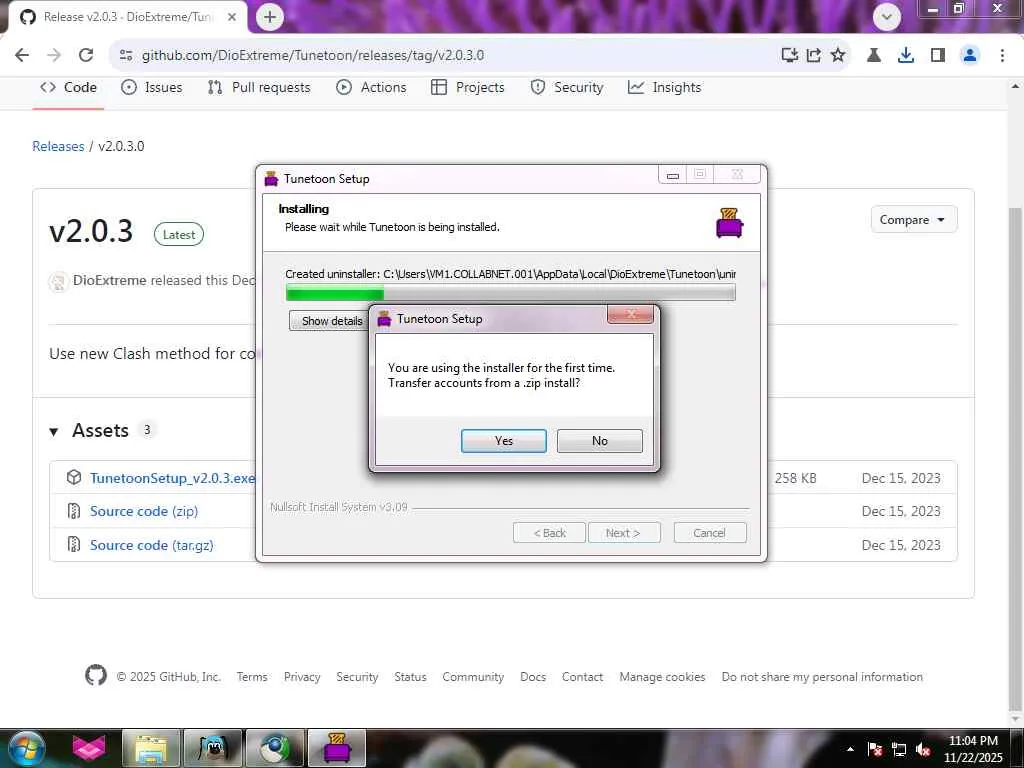Click the archive icon beside Source code (tar.gz)
This screenshot has height=768, width=1024.
74,544
